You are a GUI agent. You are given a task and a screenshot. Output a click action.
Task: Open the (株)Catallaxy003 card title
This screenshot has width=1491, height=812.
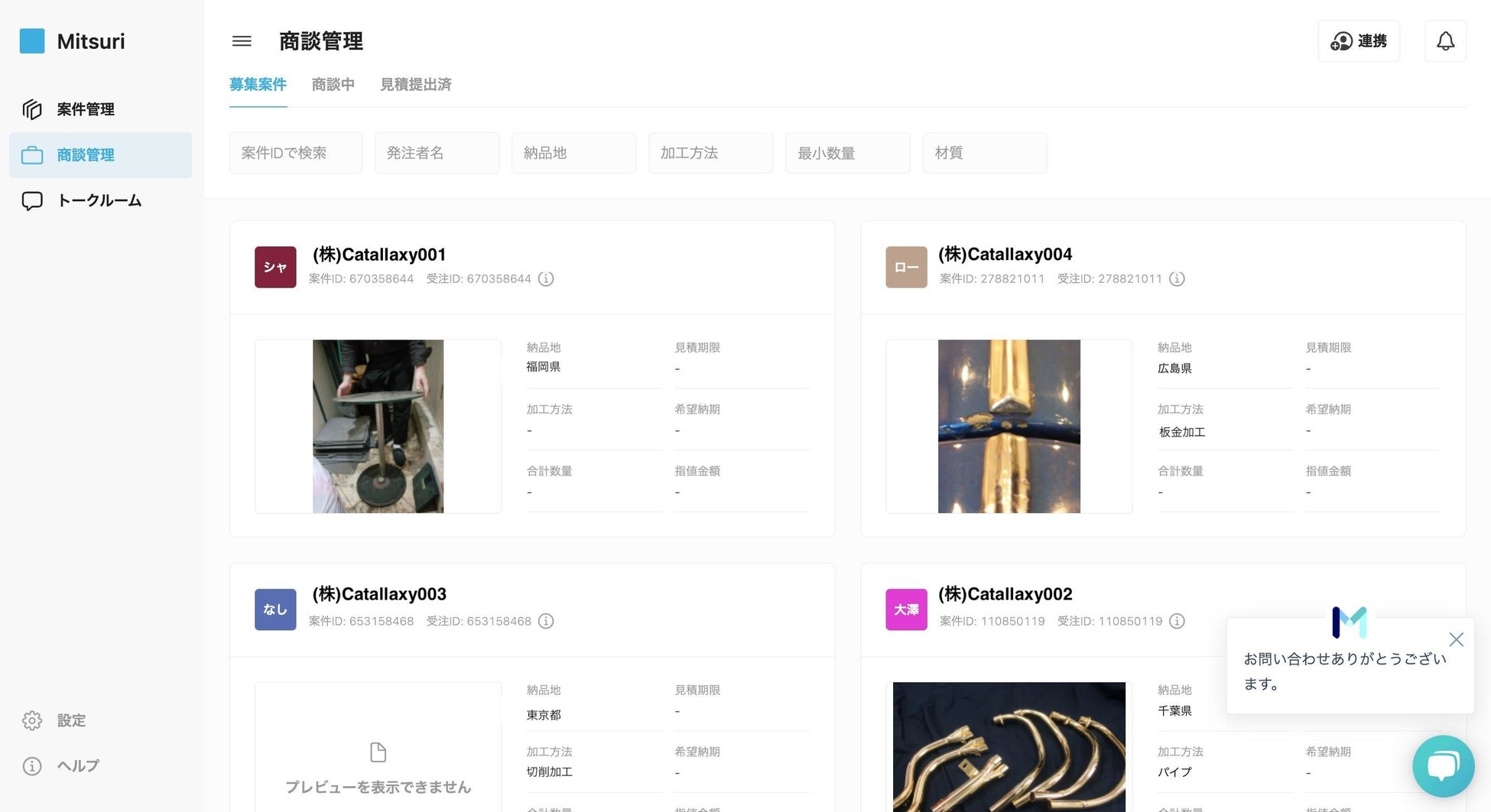click(x=378, y=594)
